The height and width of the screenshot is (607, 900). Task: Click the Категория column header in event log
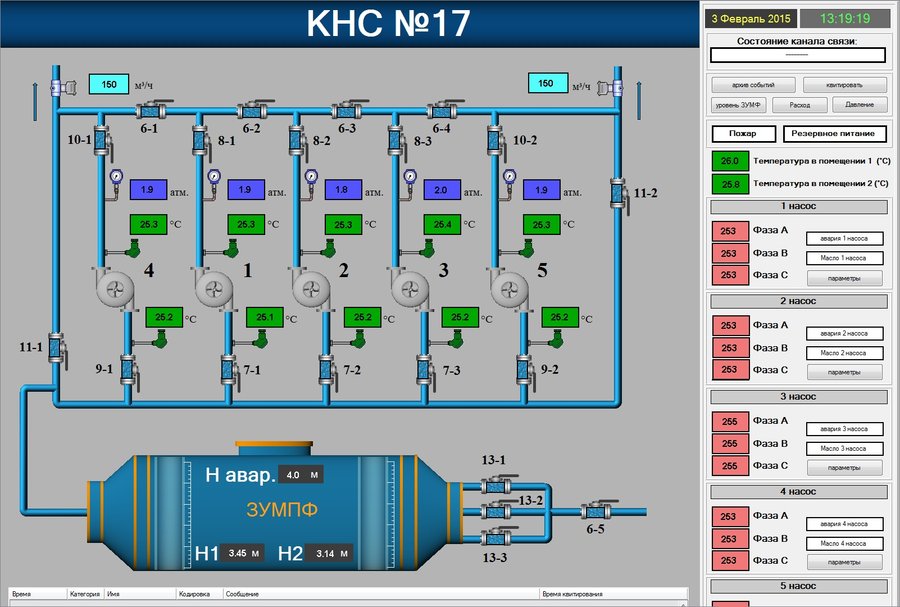click(84, 594)
